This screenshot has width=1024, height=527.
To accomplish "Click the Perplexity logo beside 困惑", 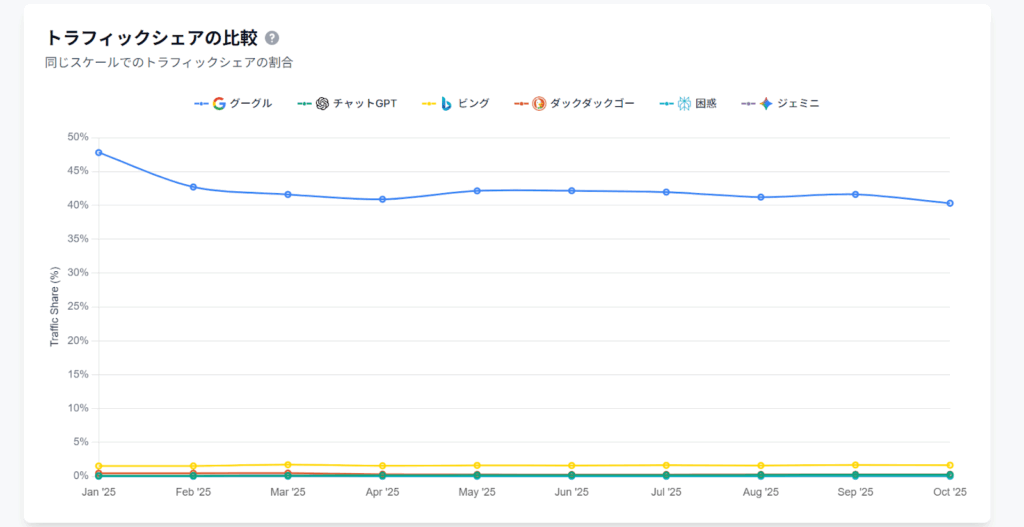I will click(x=684, y=103).
